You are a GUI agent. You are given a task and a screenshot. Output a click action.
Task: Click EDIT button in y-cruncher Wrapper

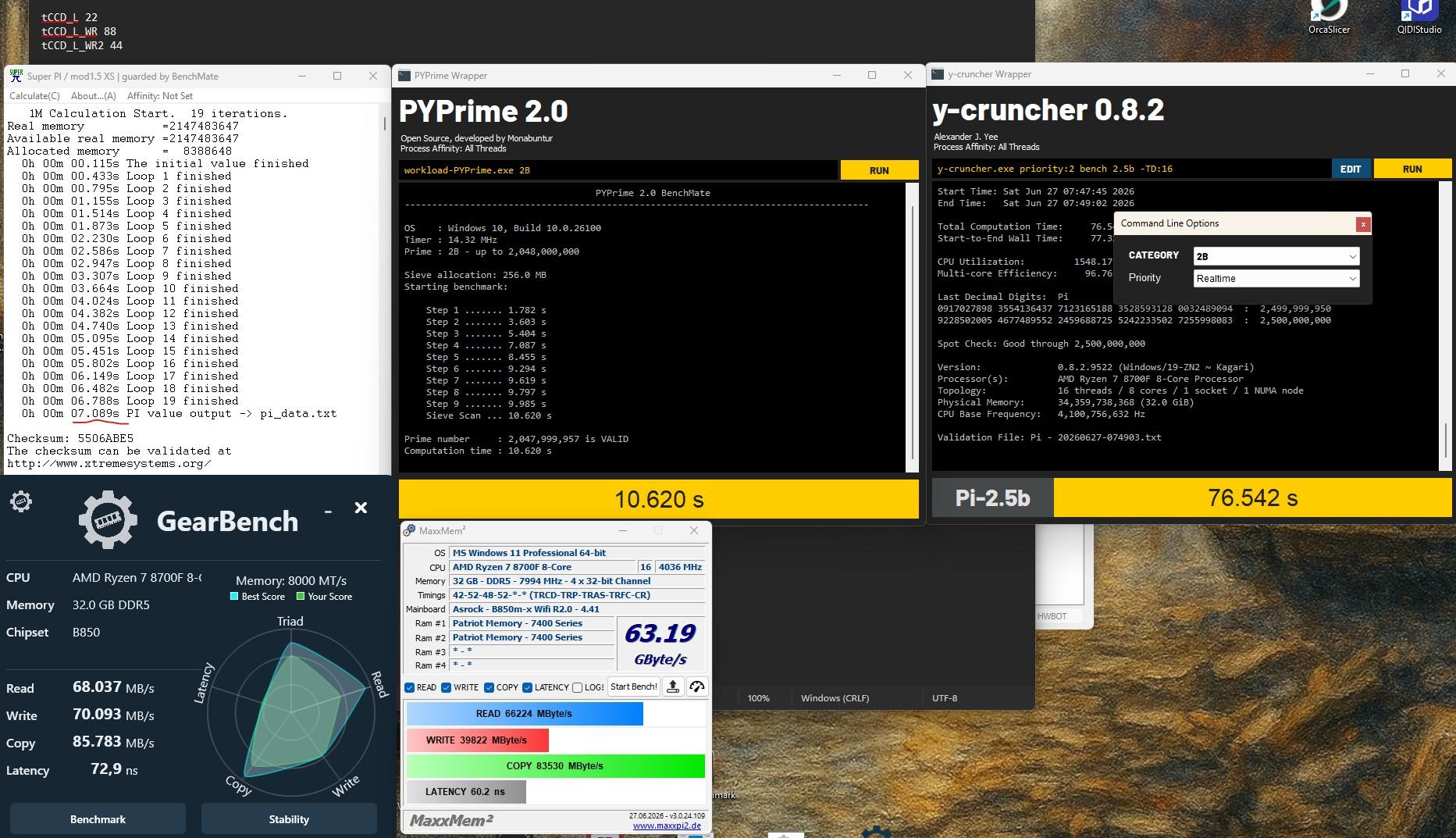(1351, 169)
